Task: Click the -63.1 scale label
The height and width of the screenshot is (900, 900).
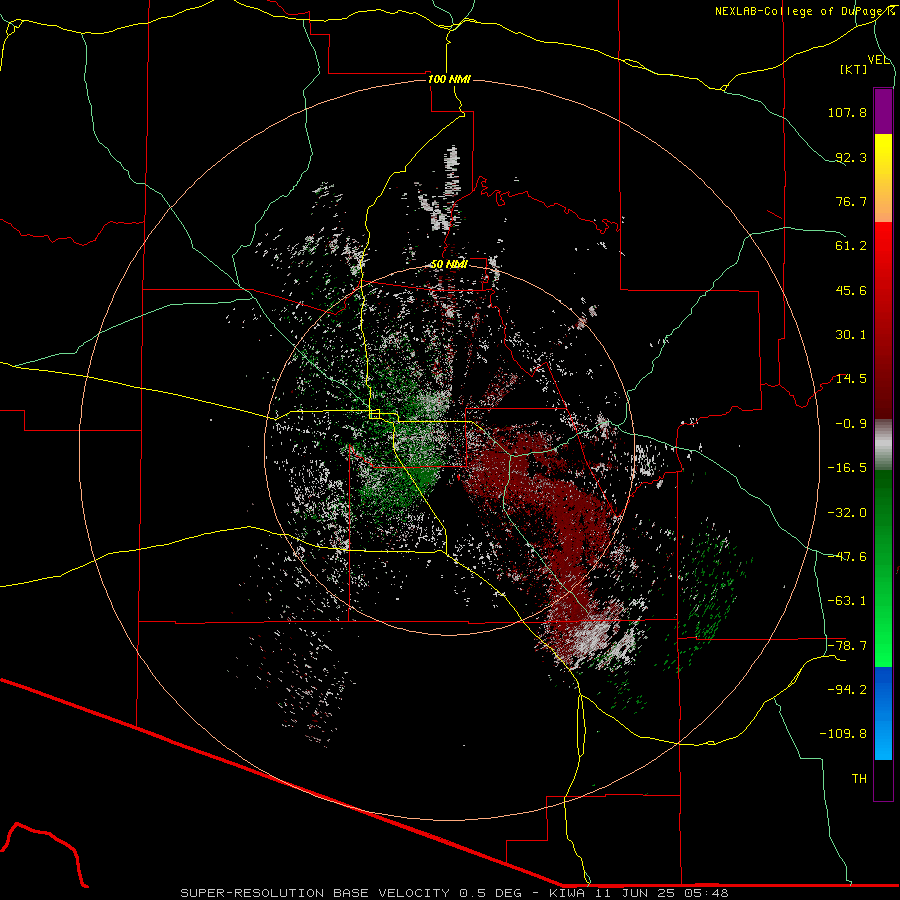Action: pos(847,601)
